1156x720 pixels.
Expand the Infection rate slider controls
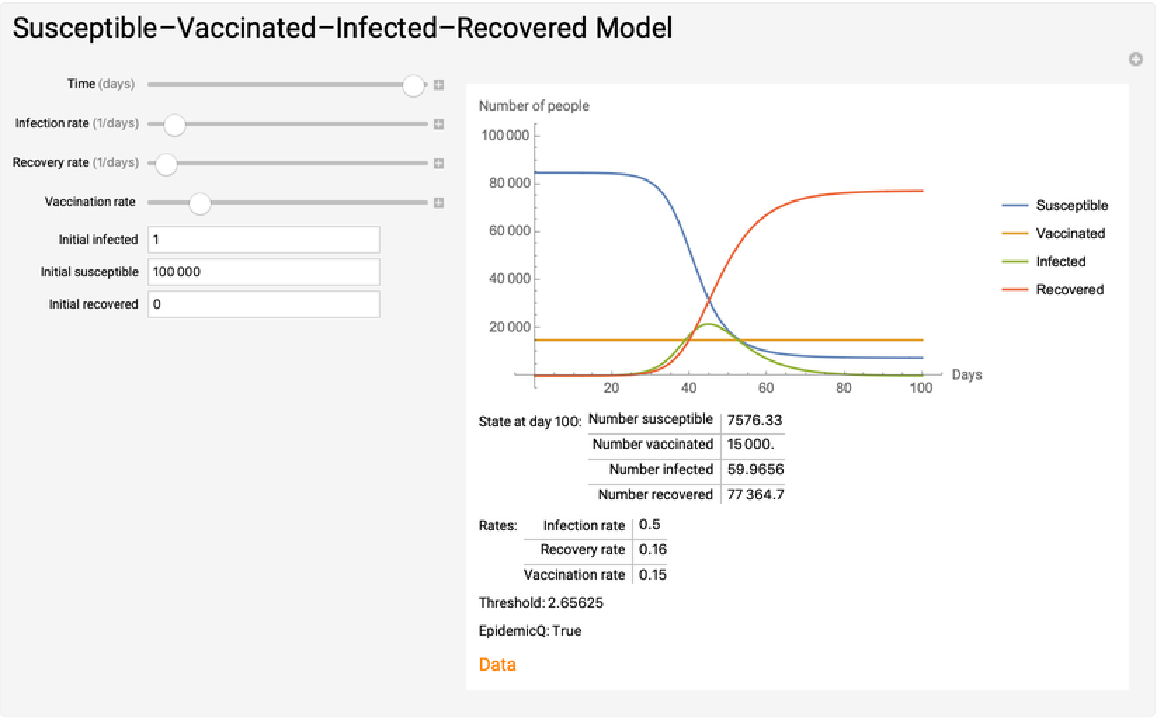(438, 124)
